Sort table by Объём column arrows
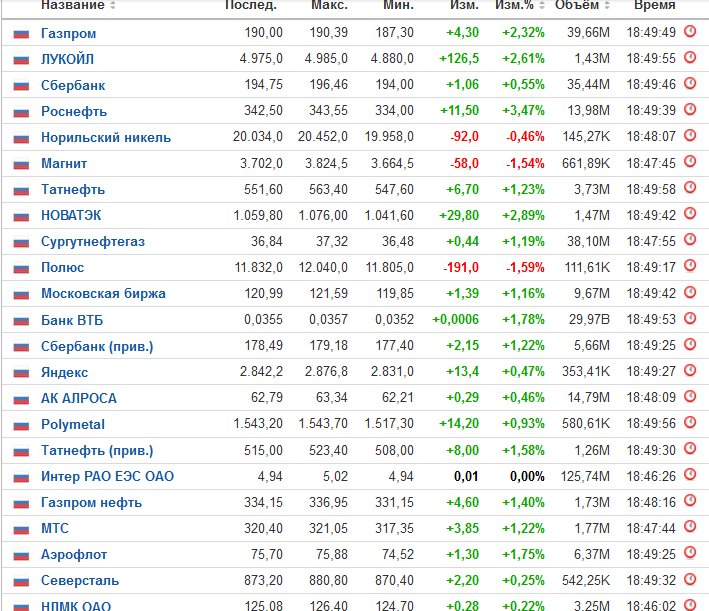 point(607,5)
